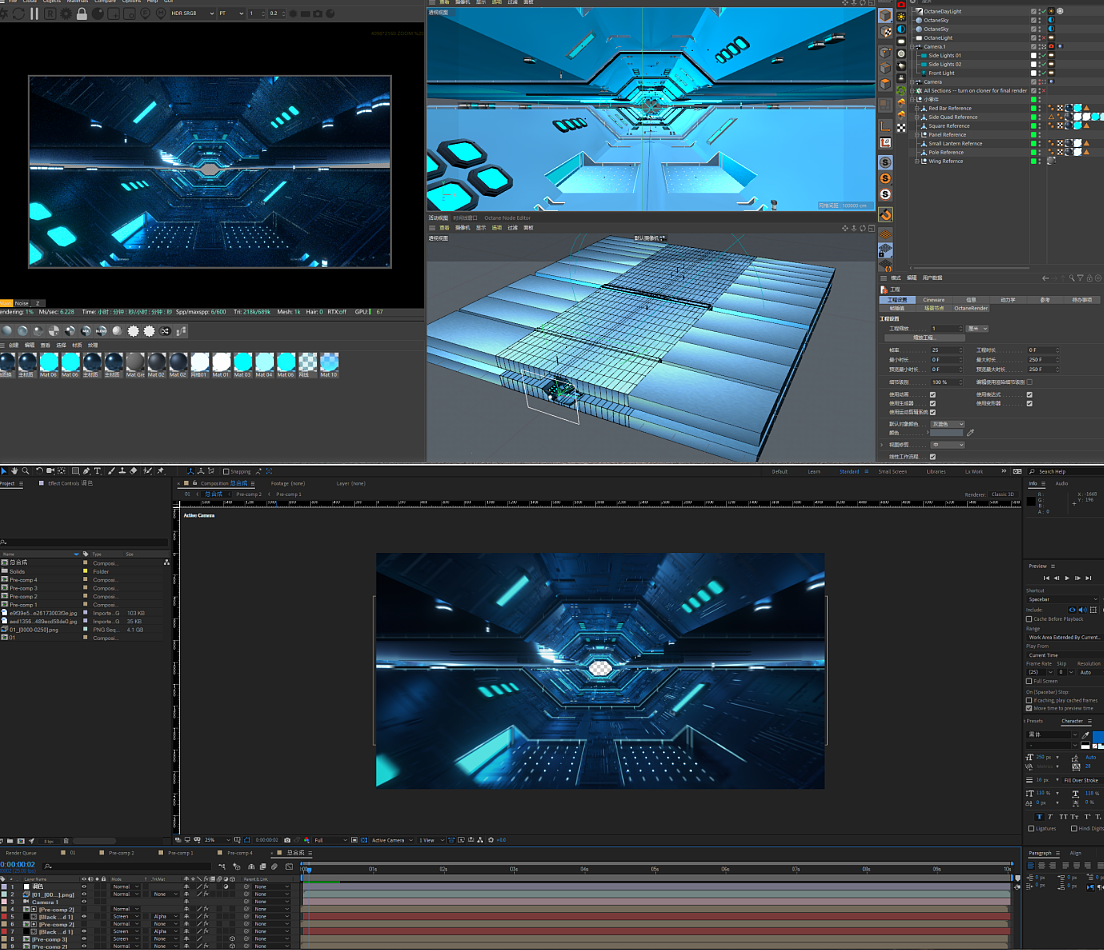Switch to the Pre-comp 4 timeline tab
This screenshot has width=1104, height=950.
pyautogui.click(x=239, y=853)
